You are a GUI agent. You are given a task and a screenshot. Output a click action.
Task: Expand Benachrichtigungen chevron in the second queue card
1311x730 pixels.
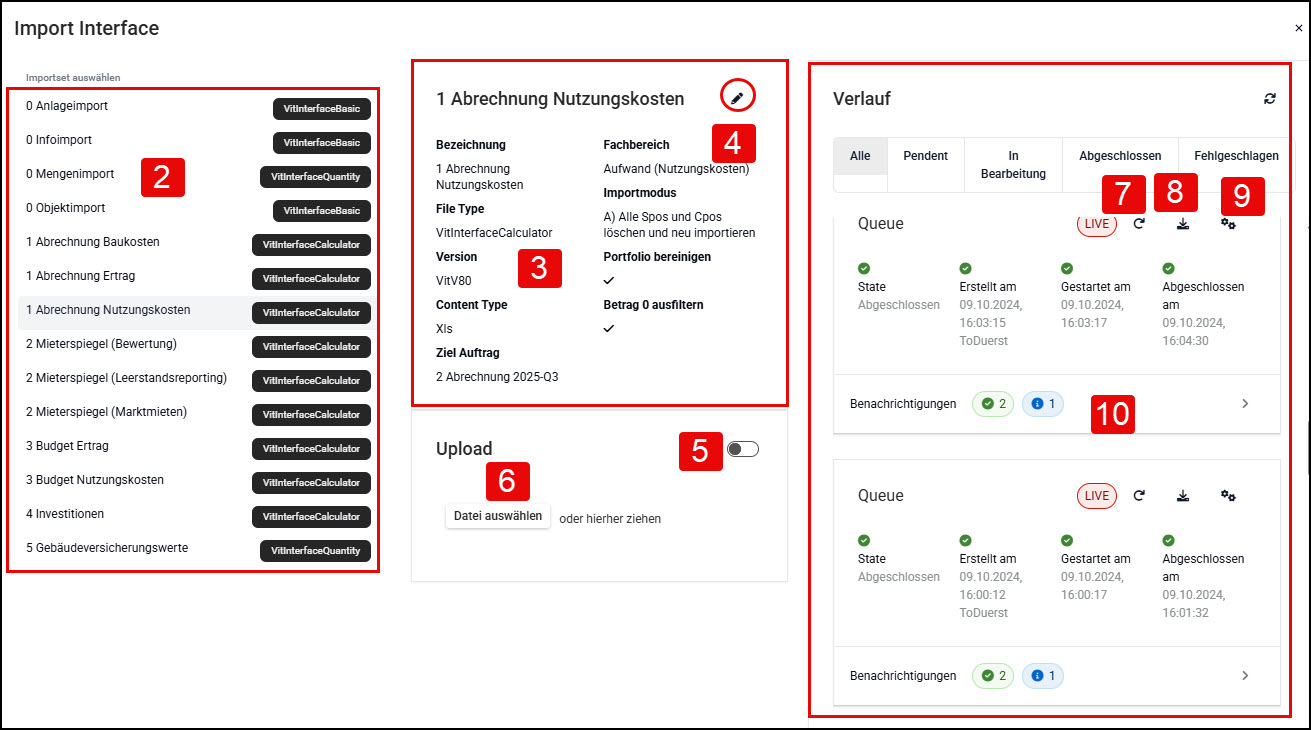pyautogui.click(x=1245, y=676)
